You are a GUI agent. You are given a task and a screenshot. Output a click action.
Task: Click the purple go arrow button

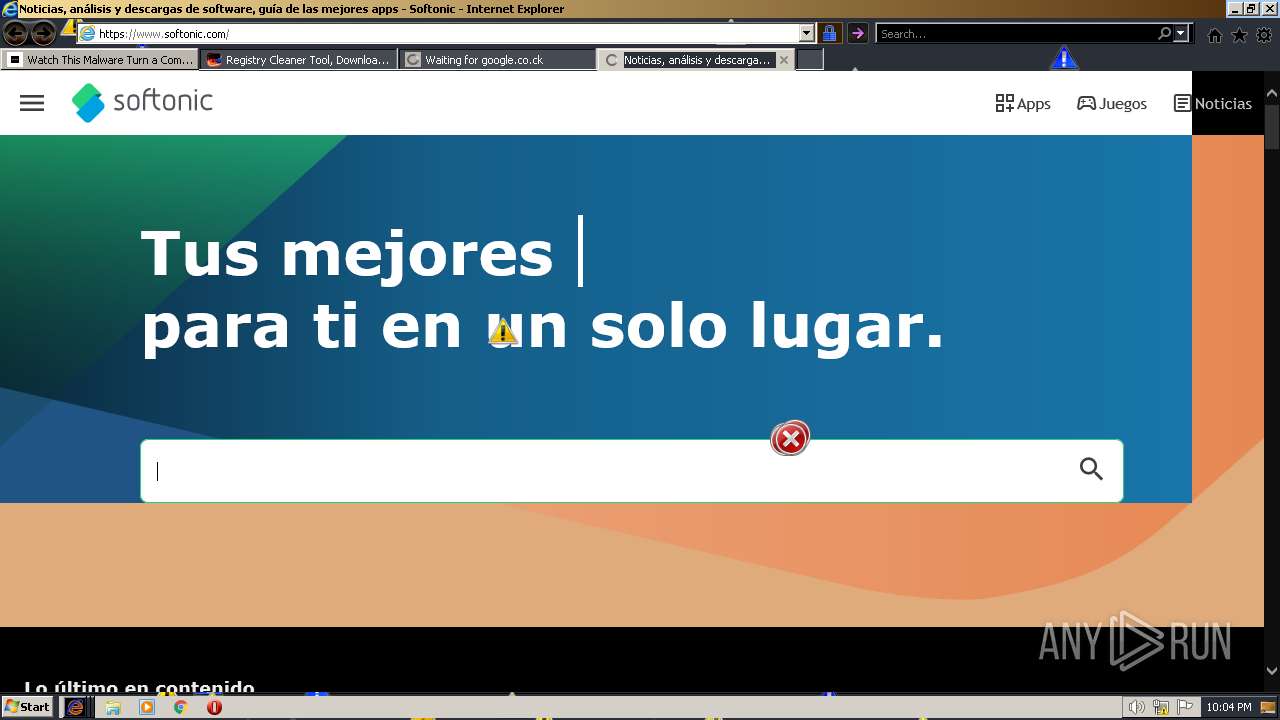point(857,33)
